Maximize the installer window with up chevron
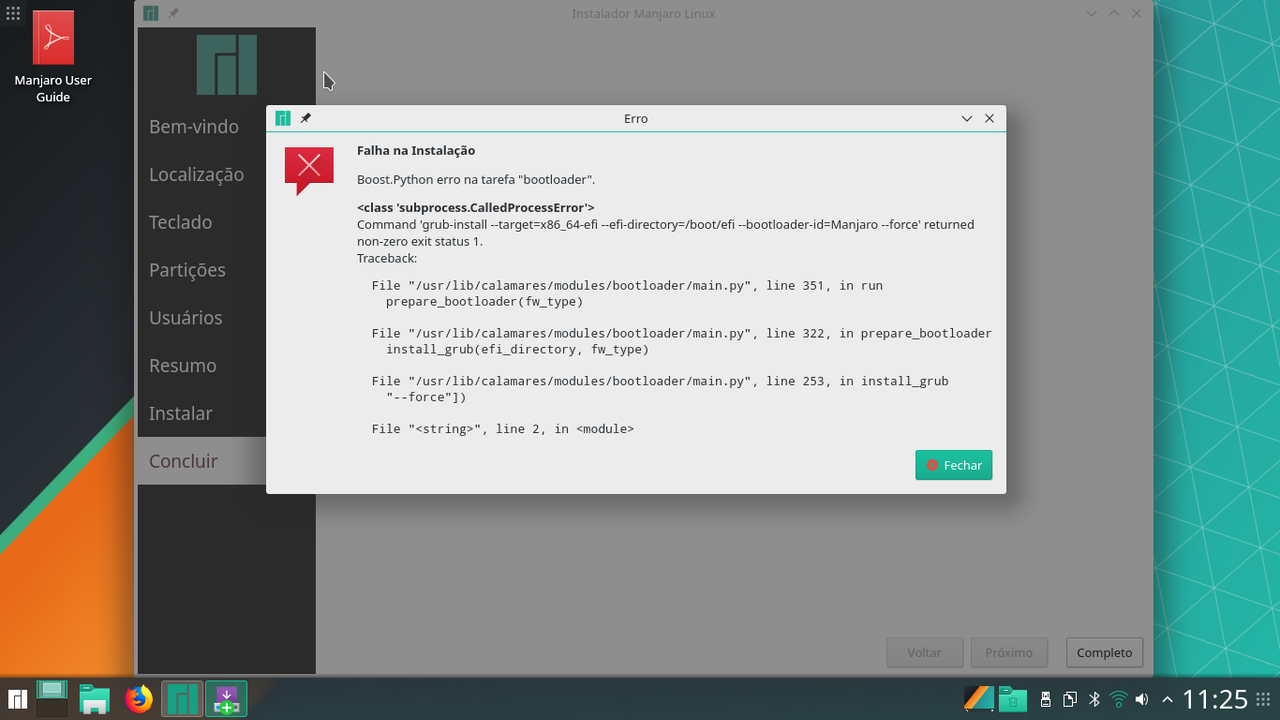The image size is (1280, 720). [1114, 14]
